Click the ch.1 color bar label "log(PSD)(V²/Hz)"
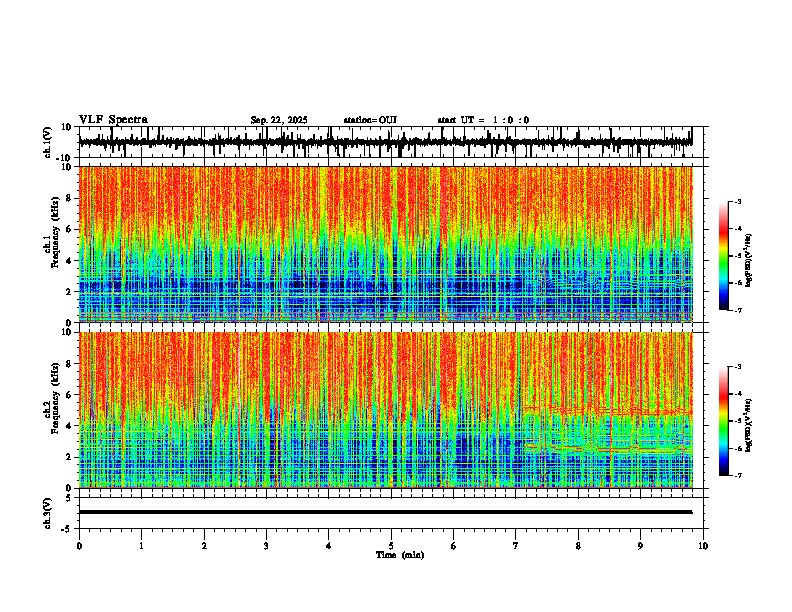 tap(749, 260)
